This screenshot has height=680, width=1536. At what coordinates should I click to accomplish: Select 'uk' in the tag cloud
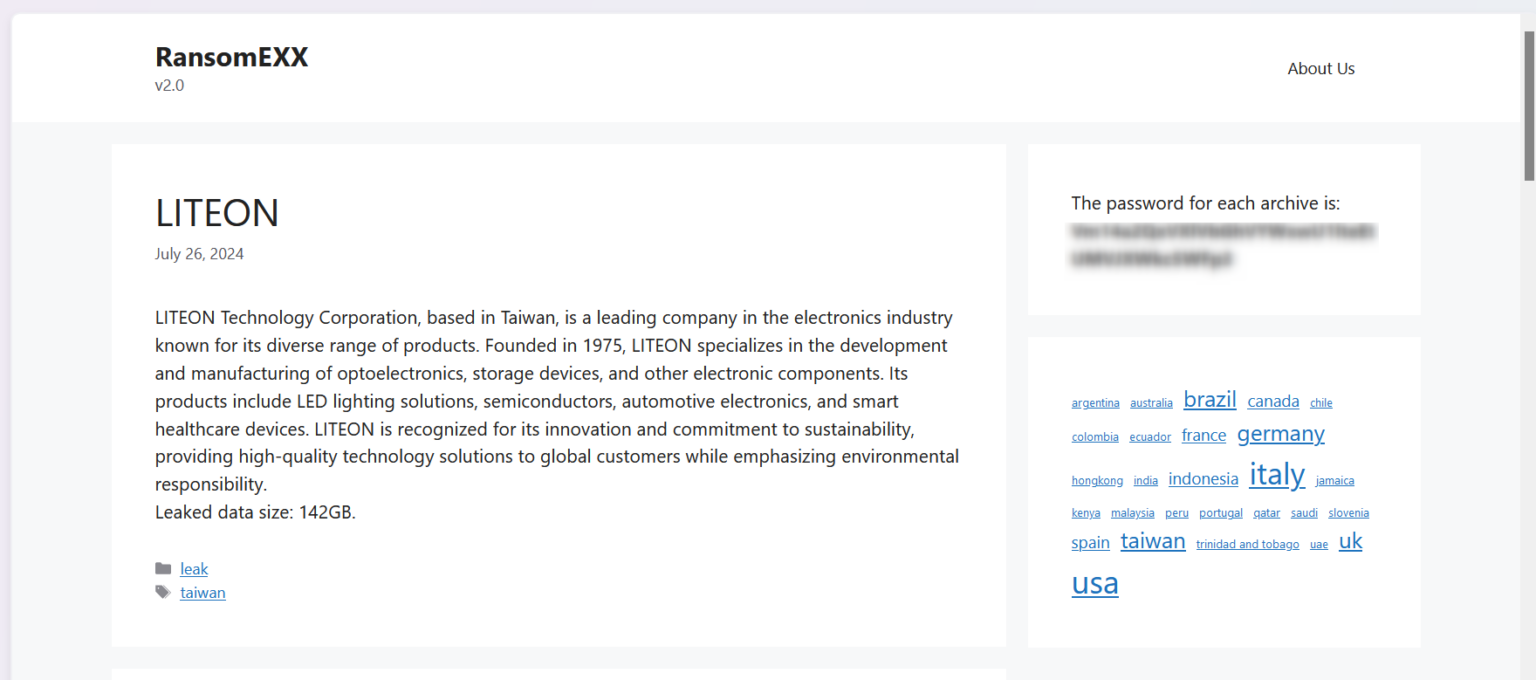coord(1350,541)
